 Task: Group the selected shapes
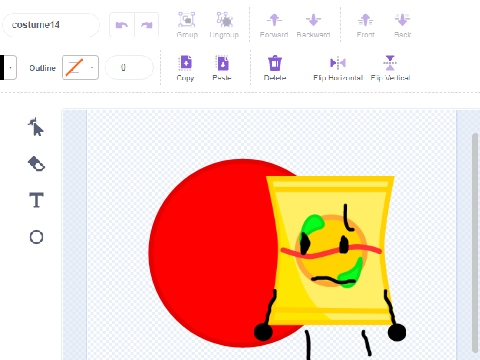click(x=187, y=25)
